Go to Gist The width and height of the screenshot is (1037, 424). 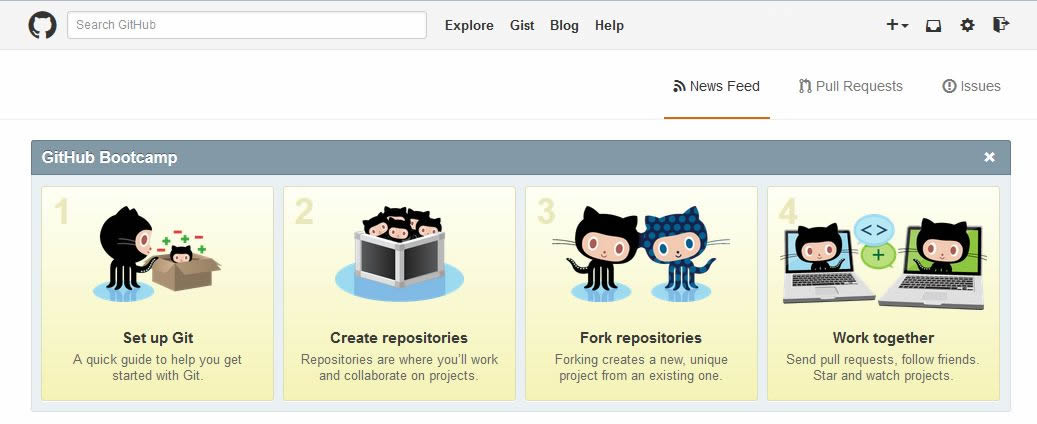tap(522, 25)
